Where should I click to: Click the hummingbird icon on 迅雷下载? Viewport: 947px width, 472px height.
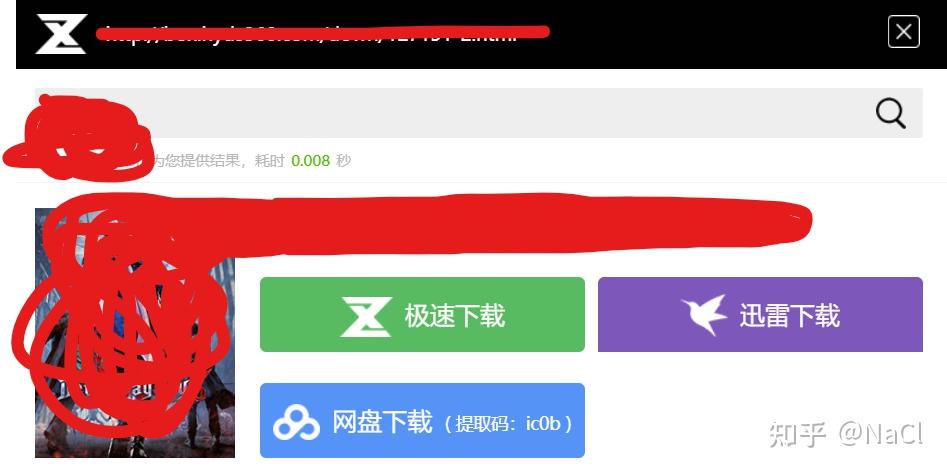pos(704,314)
